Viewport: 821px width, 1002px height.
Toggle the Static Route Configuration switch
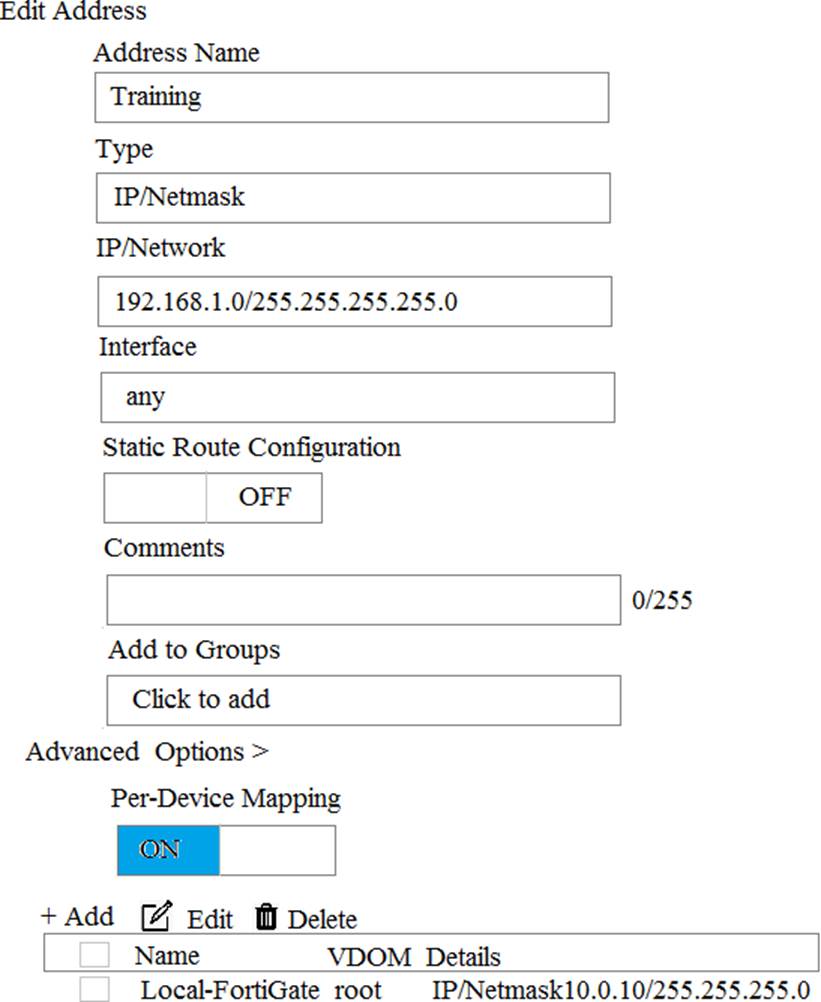pos(213,498)
